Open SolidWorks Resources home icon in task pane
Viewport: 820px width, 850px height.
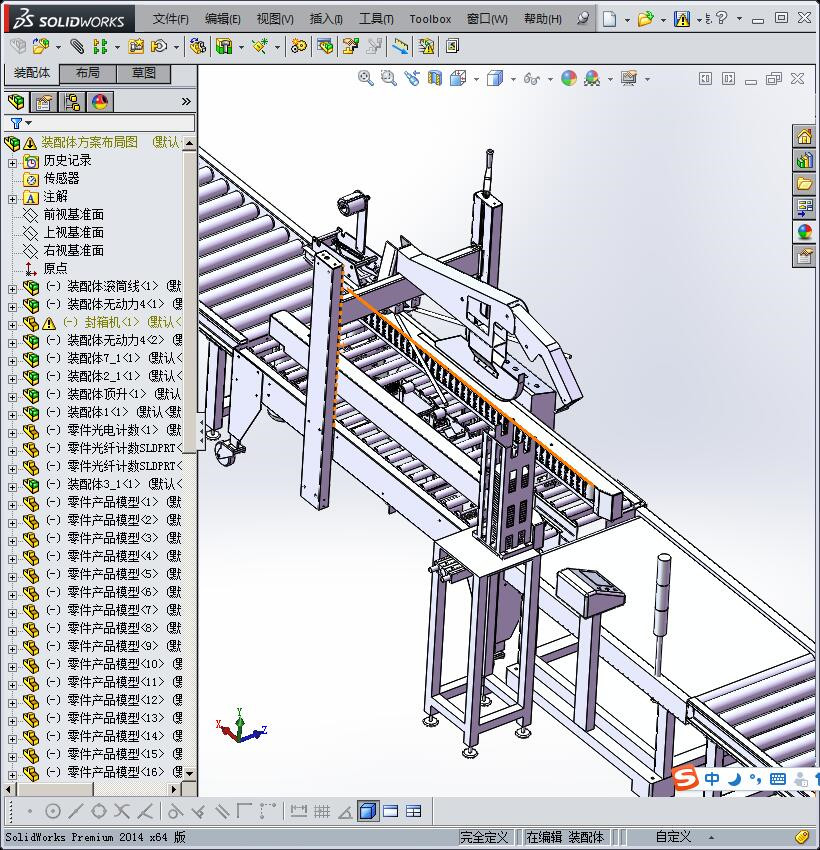coord(804,137)
